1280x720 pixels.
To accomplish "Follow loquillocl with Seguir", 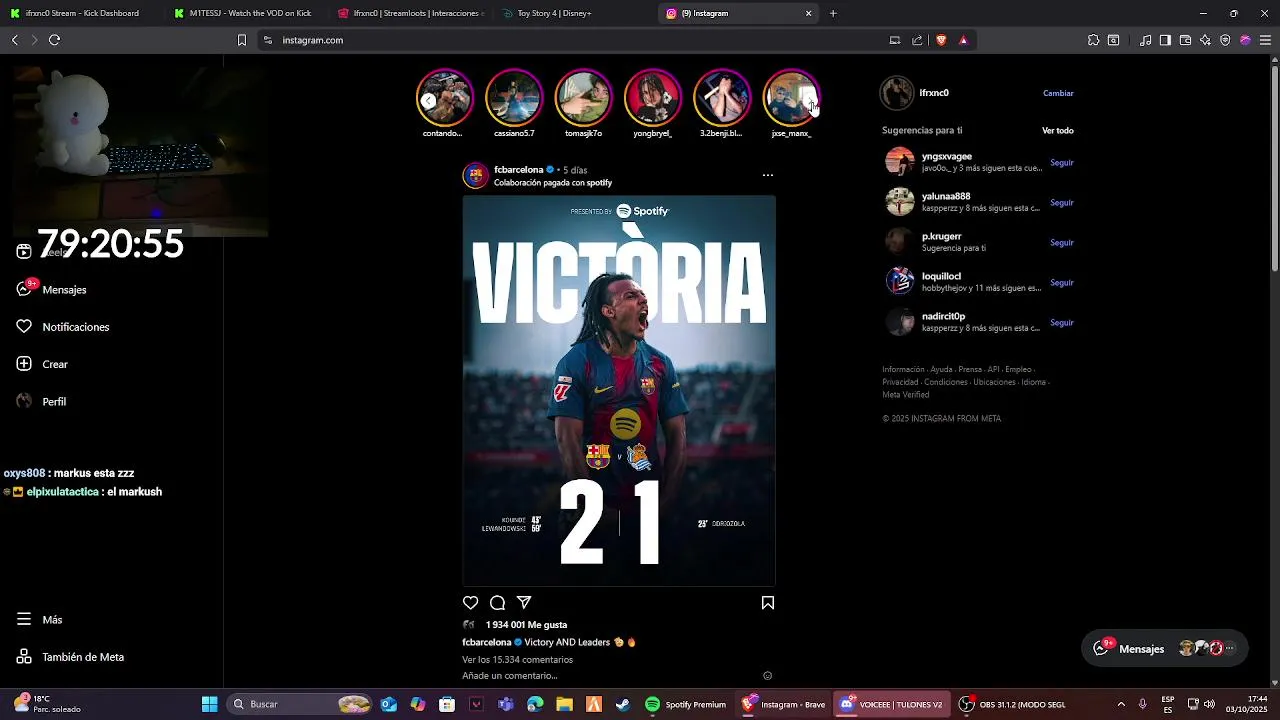I will (1061, 282).
